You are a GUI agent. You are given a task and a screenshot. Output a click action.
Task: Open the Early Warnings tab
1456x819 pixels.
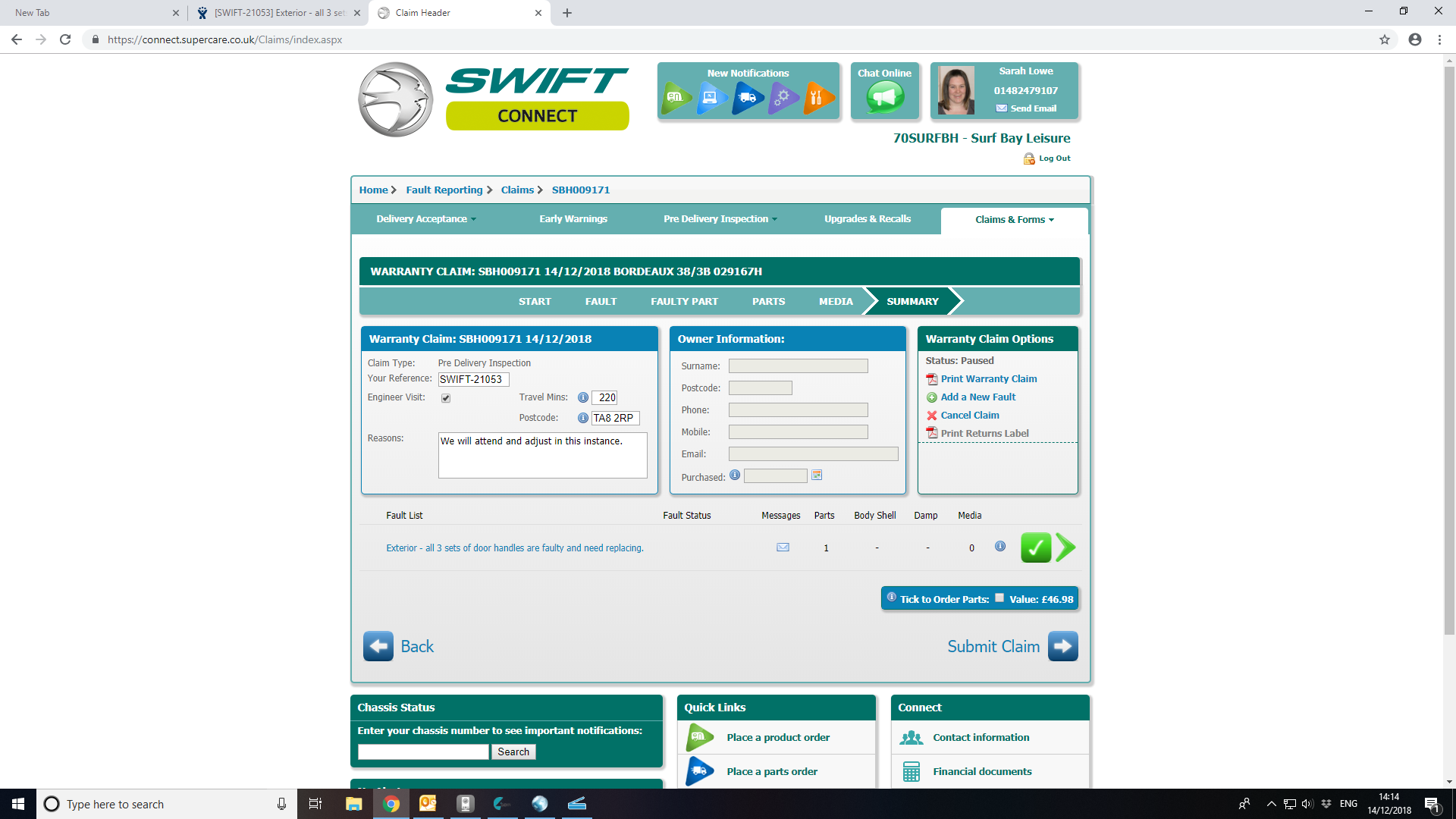pyautogui.click(x=573, y=219)
